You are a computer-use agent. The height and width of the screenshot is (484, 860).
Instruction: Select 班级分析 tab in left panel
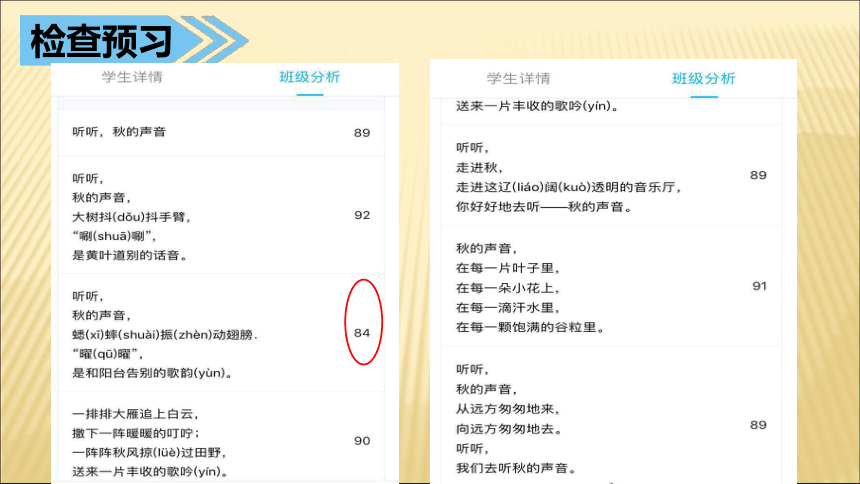(310, 77)
